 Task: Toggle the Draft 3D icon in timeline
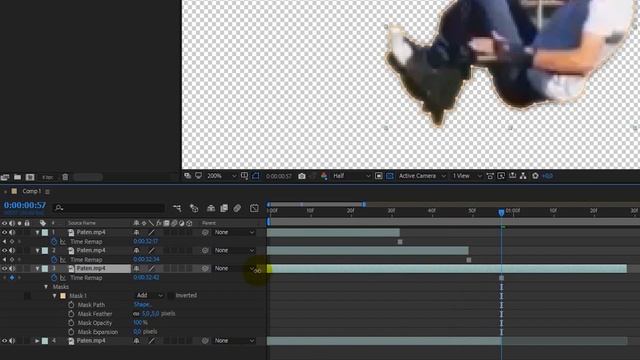click(x=194, y=208)
